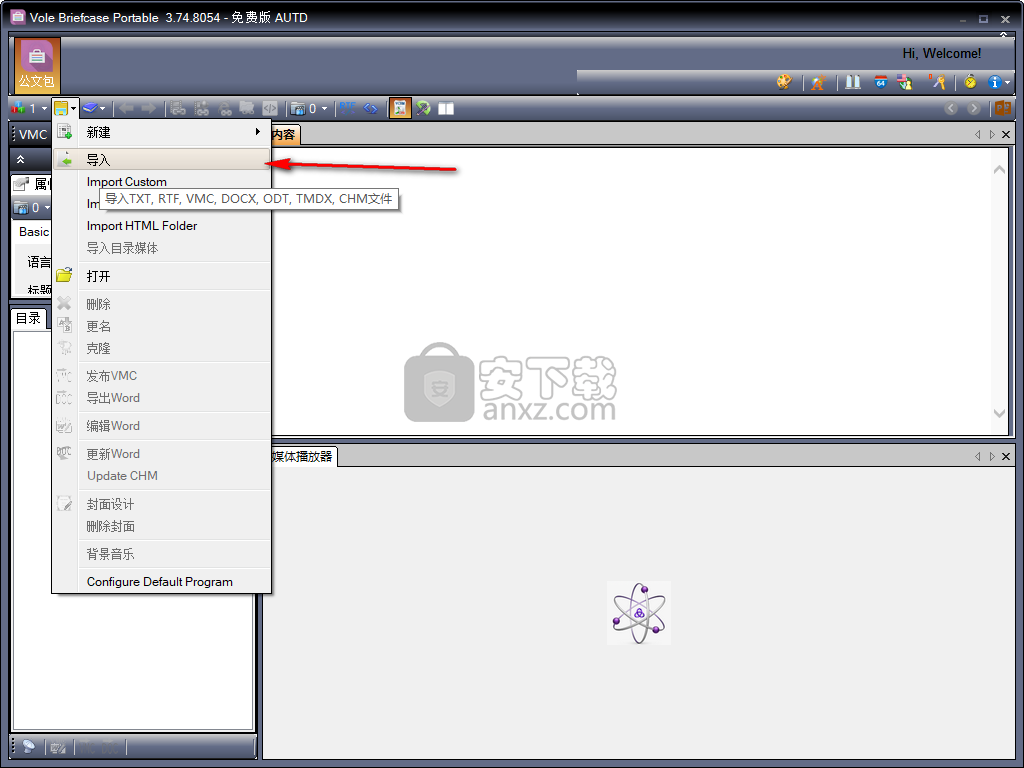Click 更名 rename menu item

[x=161, y=327]
